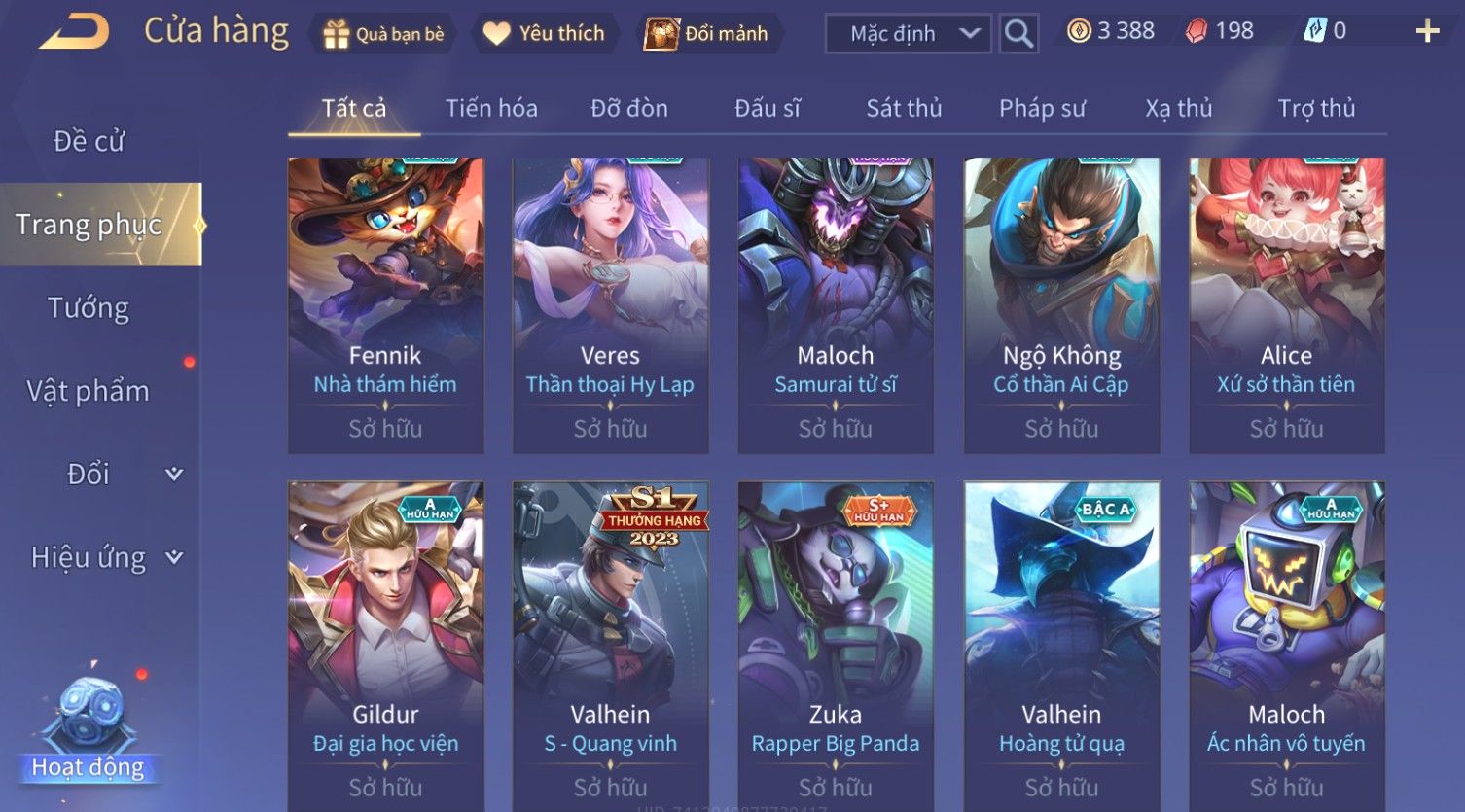Image resolution: width=1465 pixels, height=812 pixels.
Task: Open Đổi mảnh chest icon
Action: pyautogui.click(x=661, y=34)
